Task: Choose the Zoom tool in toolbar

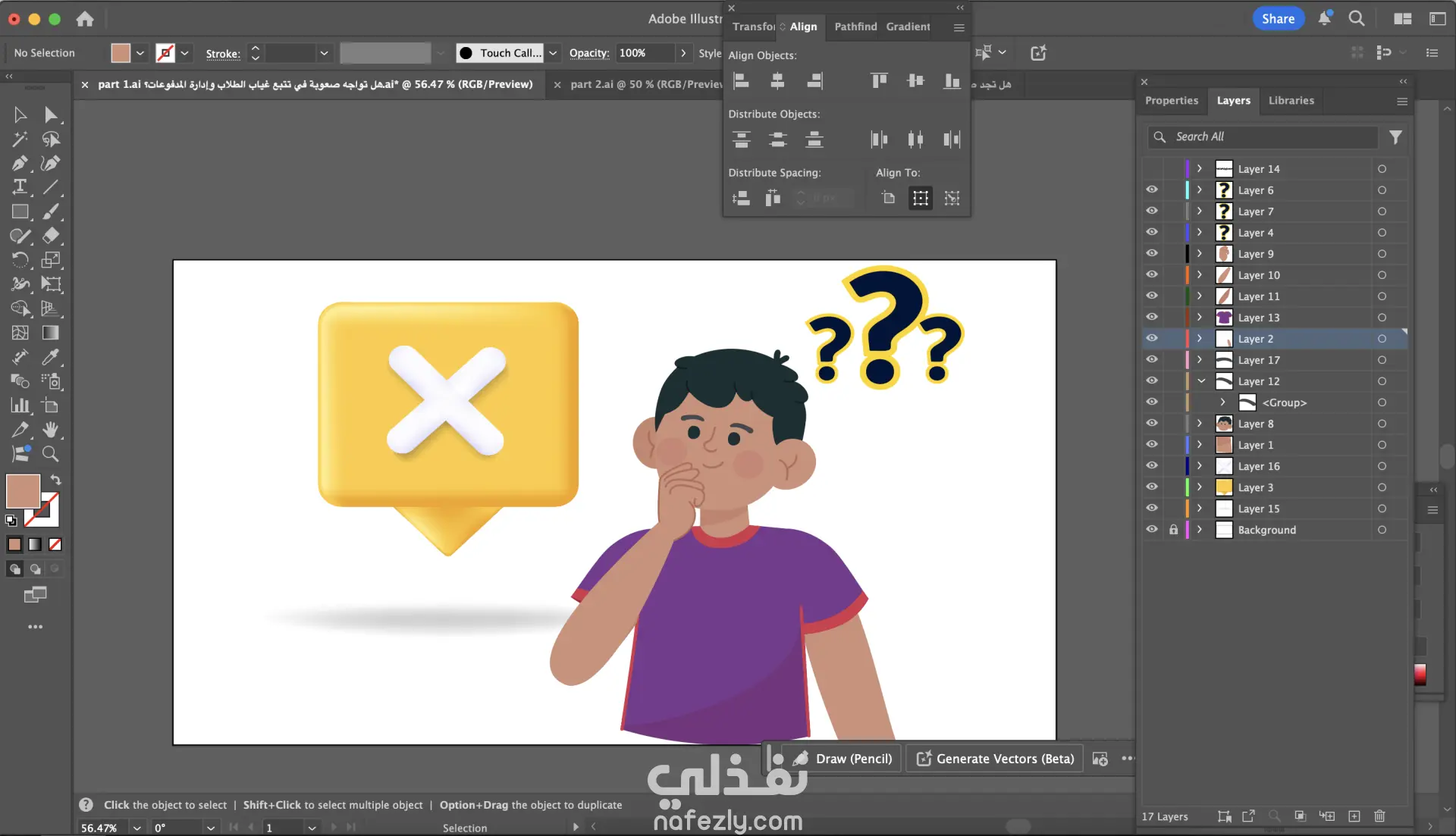Action: pos(51,454)
